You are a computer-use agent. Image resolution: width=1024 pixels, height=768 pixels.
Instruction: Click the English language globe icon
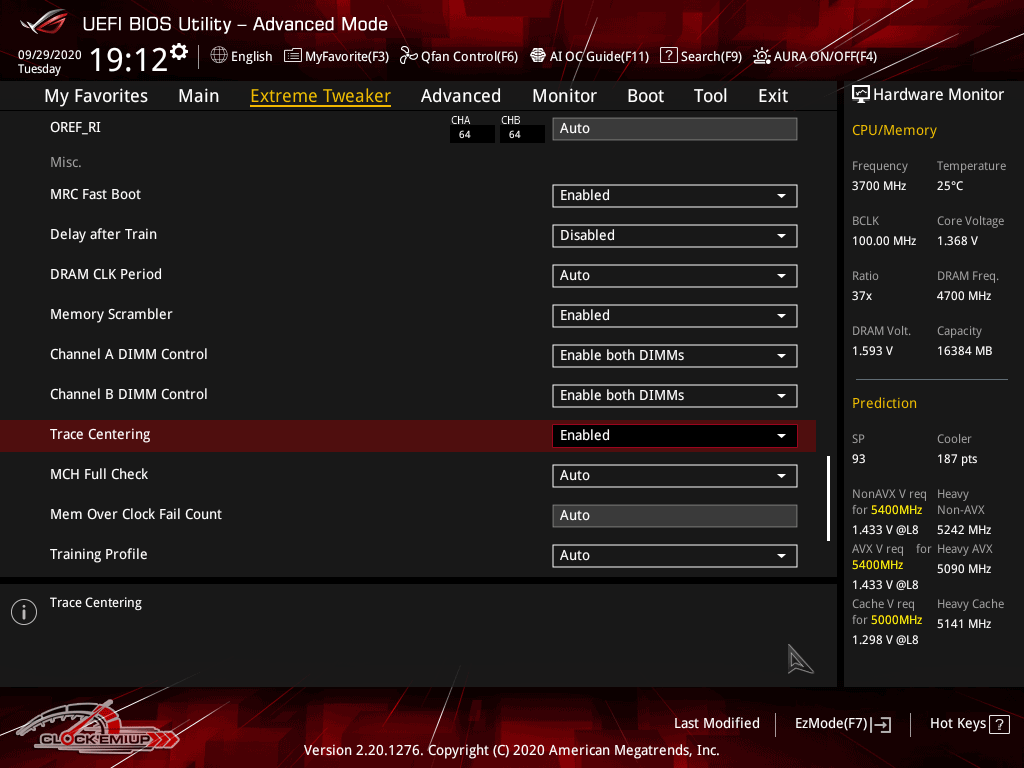(219, 56)
